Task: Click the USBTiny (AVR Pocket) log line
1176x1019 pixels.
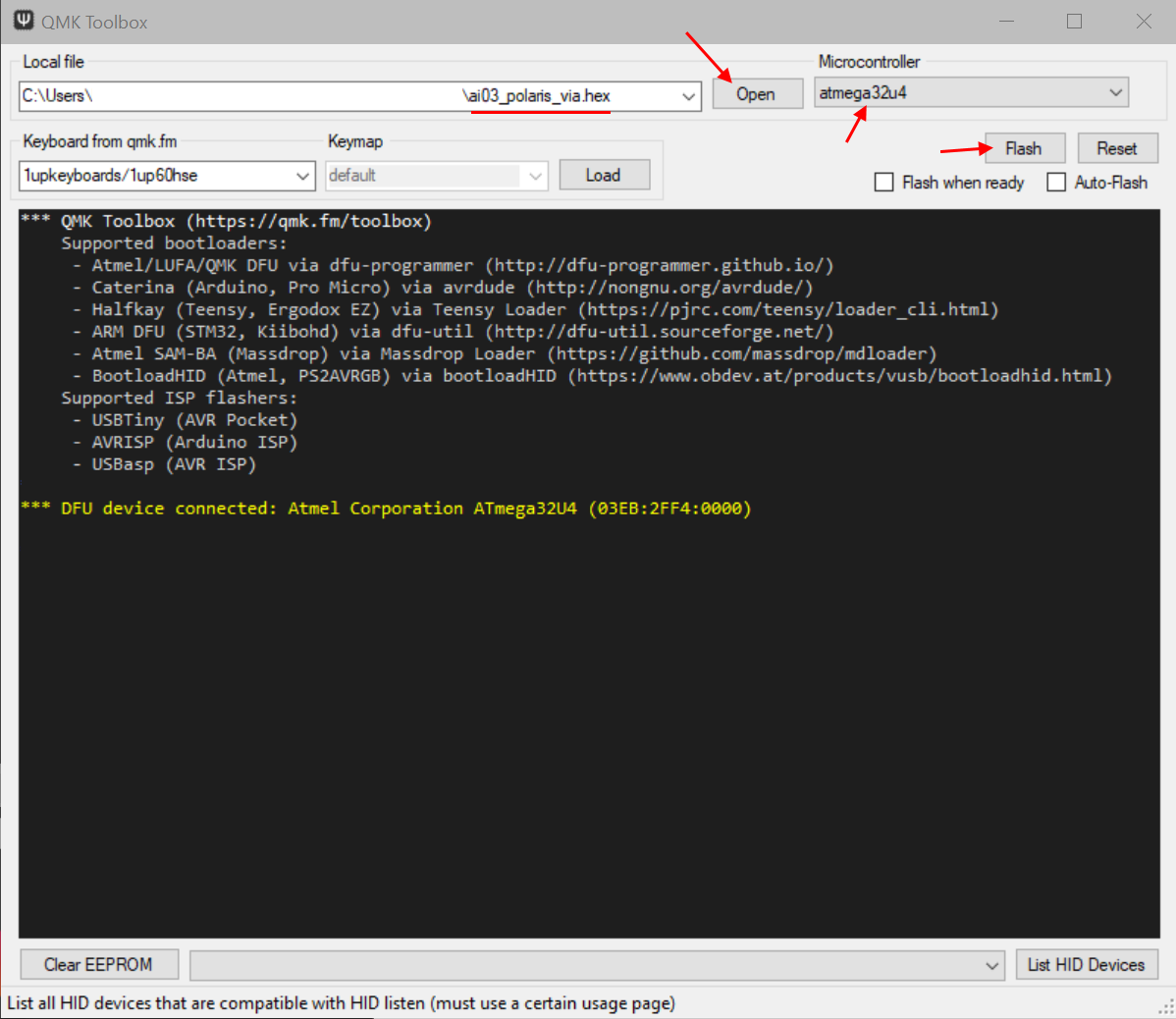Action: pos(186,420)
